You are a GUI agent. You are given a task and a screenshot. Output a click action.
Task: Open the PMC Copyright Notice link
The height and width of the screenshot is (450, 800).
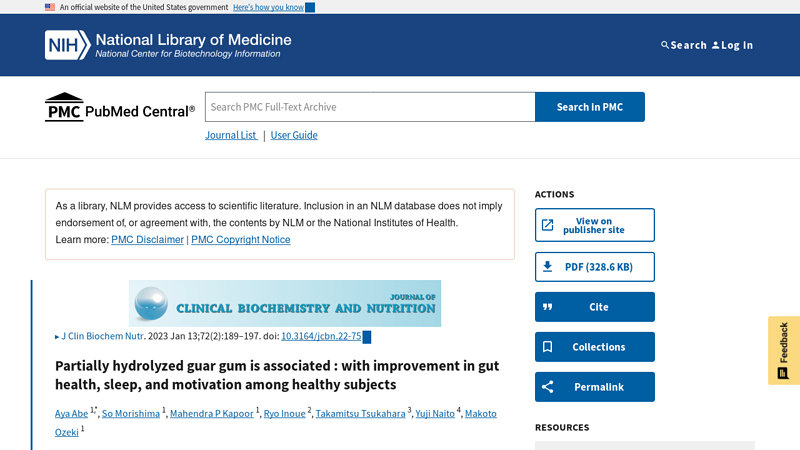coord(241,240)
